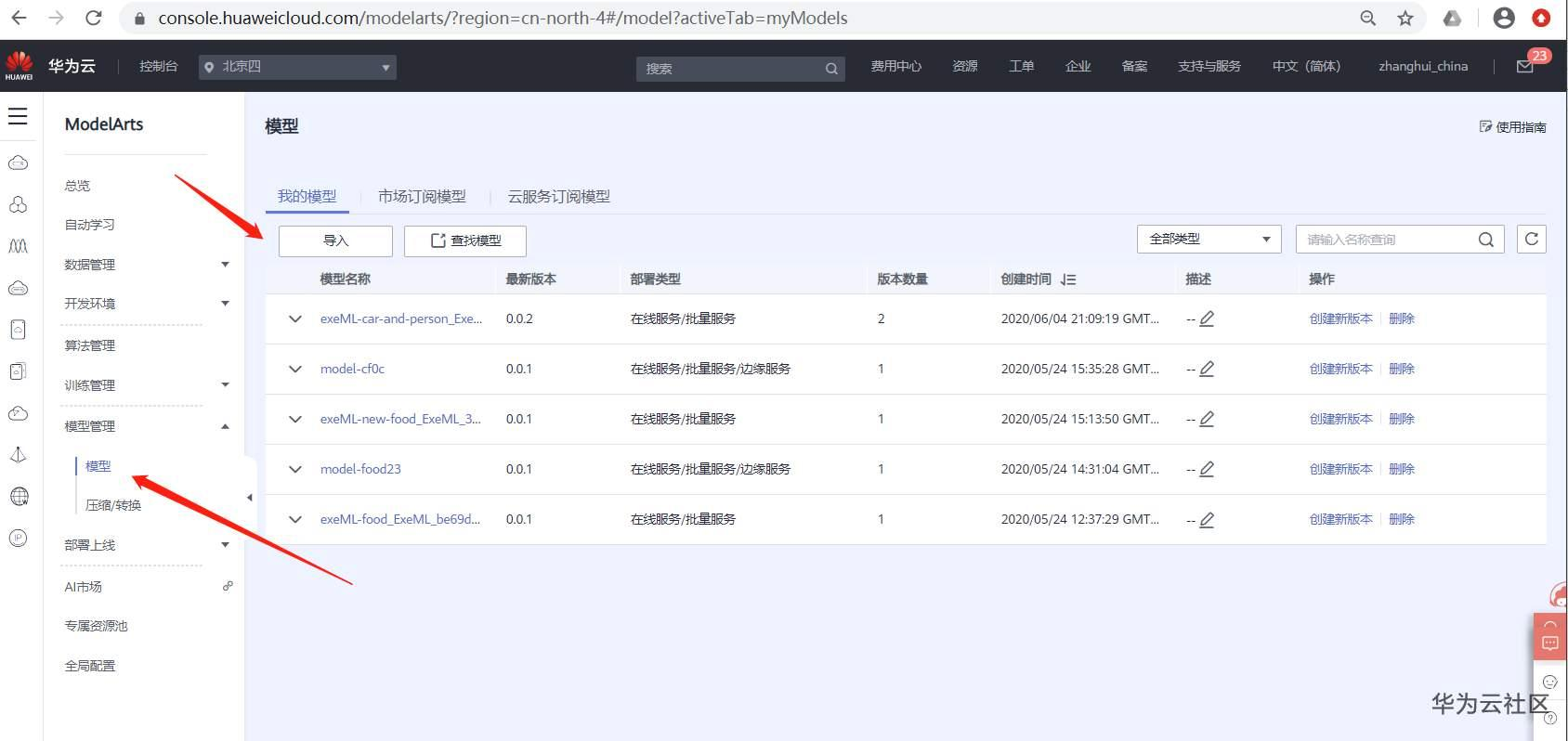1568x741 pixels.
Task: Edit description of model-food23
Action: [1207, 469]
